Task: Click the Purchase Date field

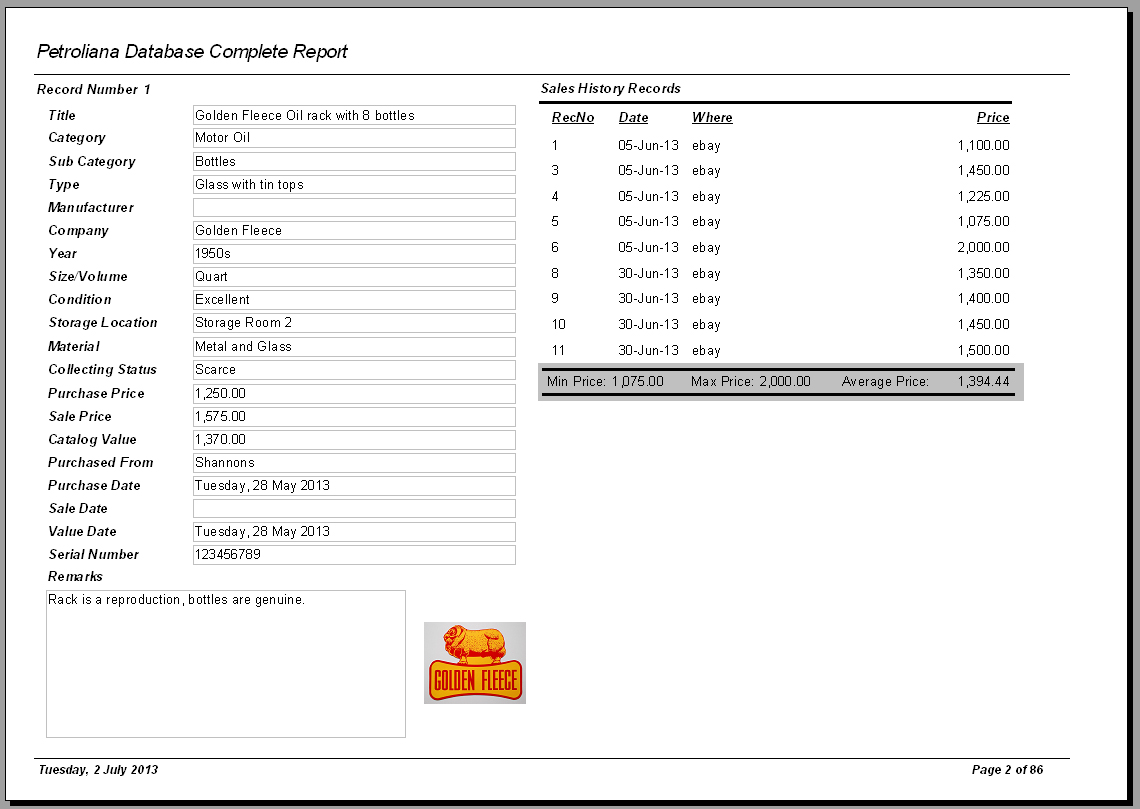Action: pos(354,486)
